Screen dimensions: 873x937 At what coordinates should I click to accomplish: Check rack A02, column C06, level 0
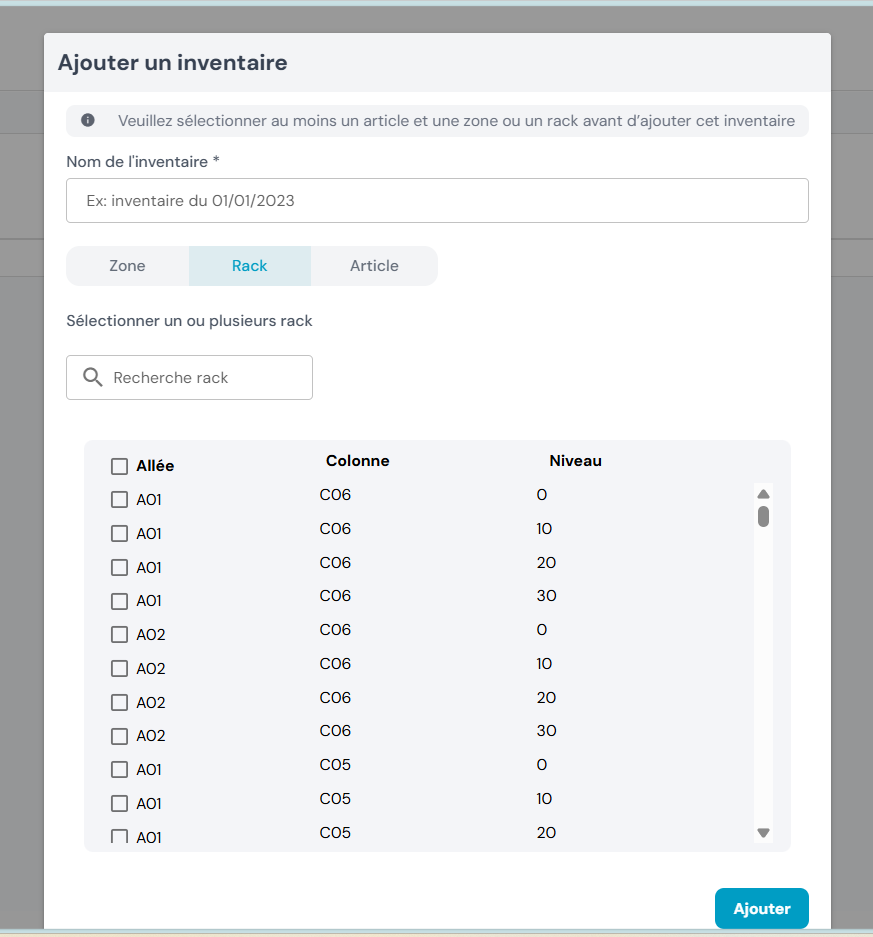120,635
